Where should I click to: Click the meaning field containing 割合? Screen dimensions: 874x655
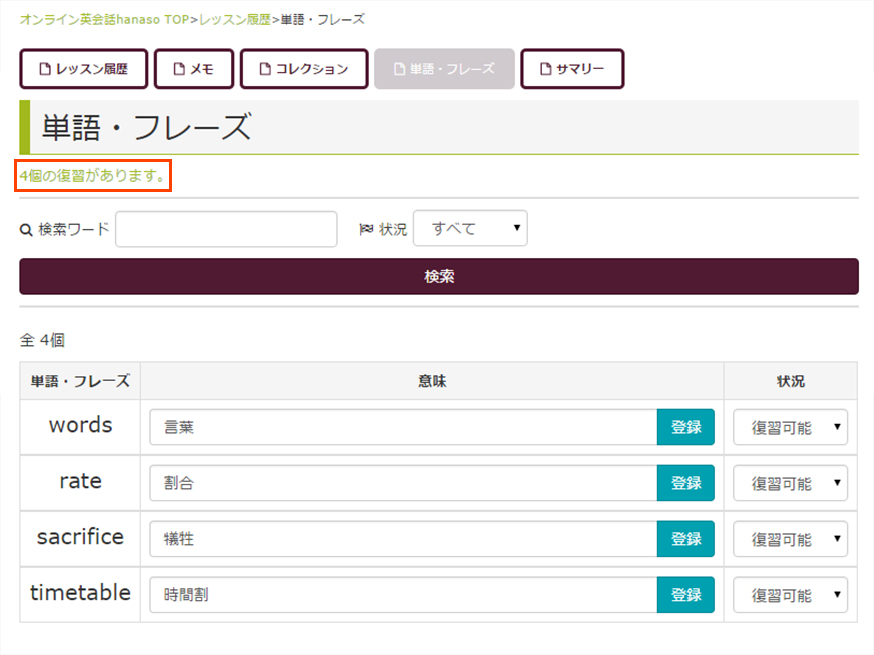404,483
